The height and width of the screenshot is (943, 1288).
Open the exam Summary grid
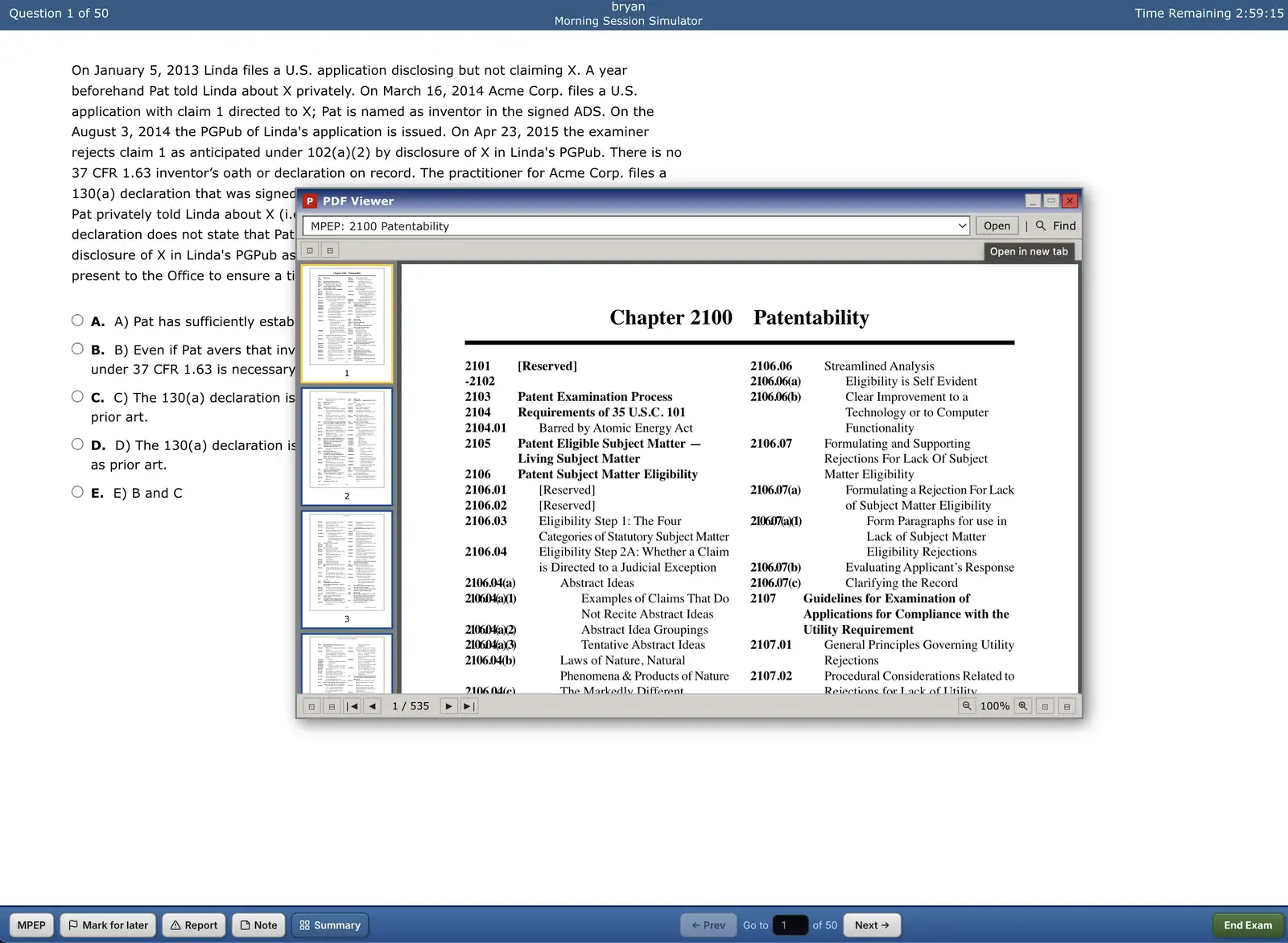click(330, 925)
